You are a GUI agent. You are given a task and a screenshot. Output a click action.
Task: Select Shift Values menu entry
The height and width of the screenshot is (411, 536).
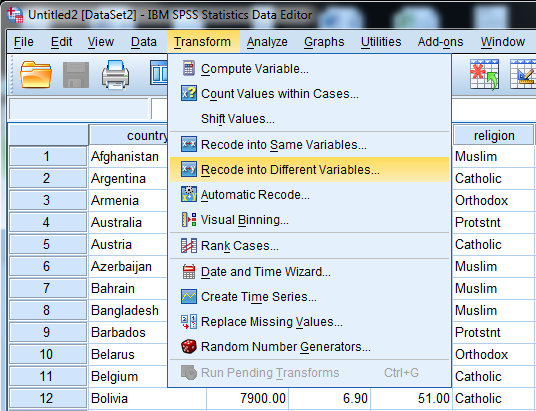pos(309,118)
